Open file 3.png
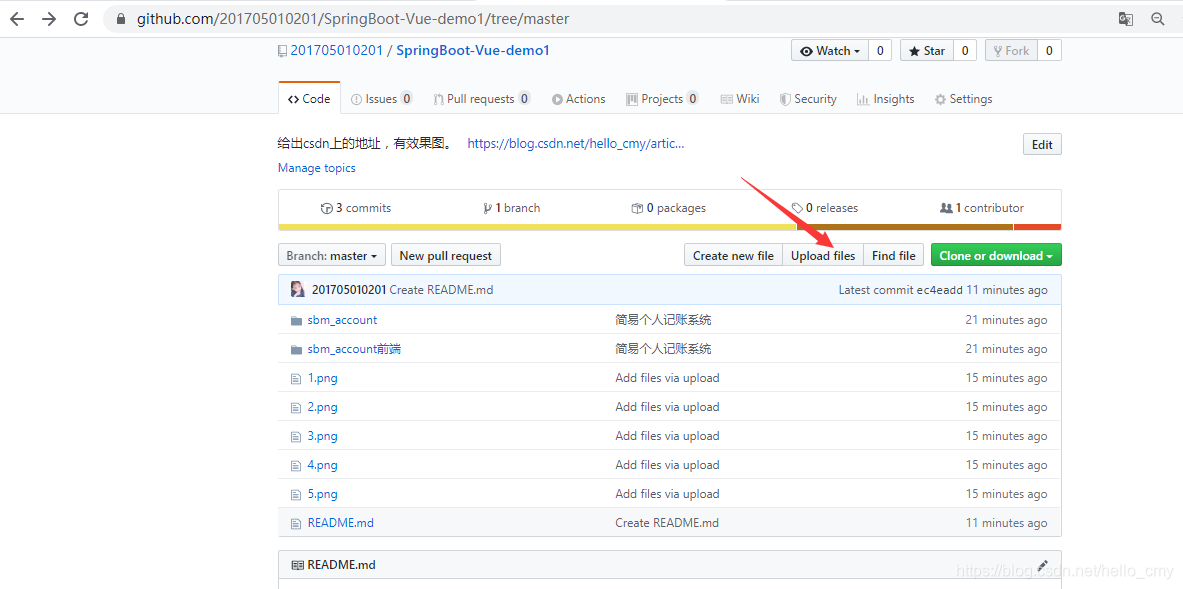 tap(322, 436)
